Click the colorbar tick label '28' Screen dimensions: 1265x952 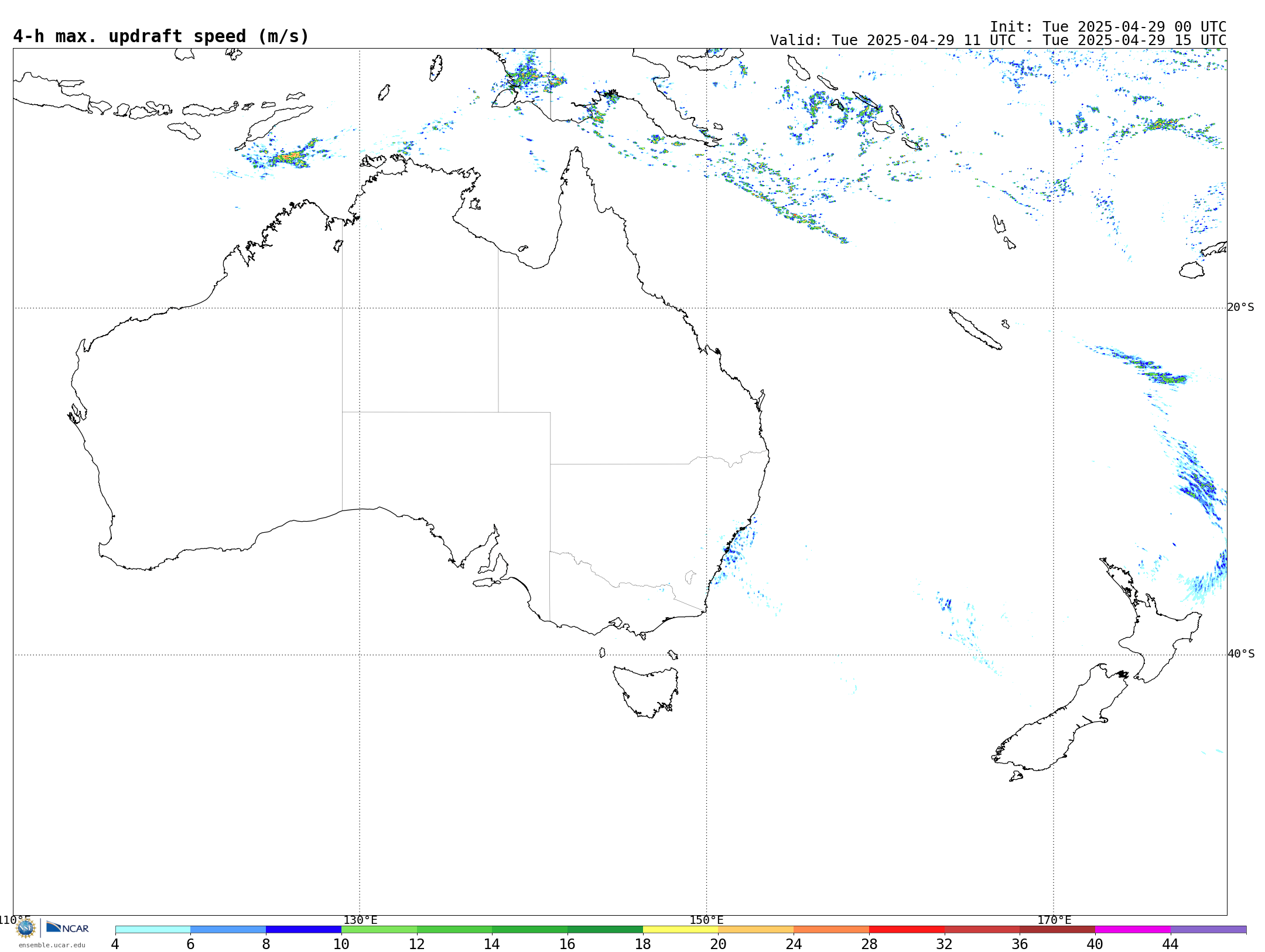(869, 944)
